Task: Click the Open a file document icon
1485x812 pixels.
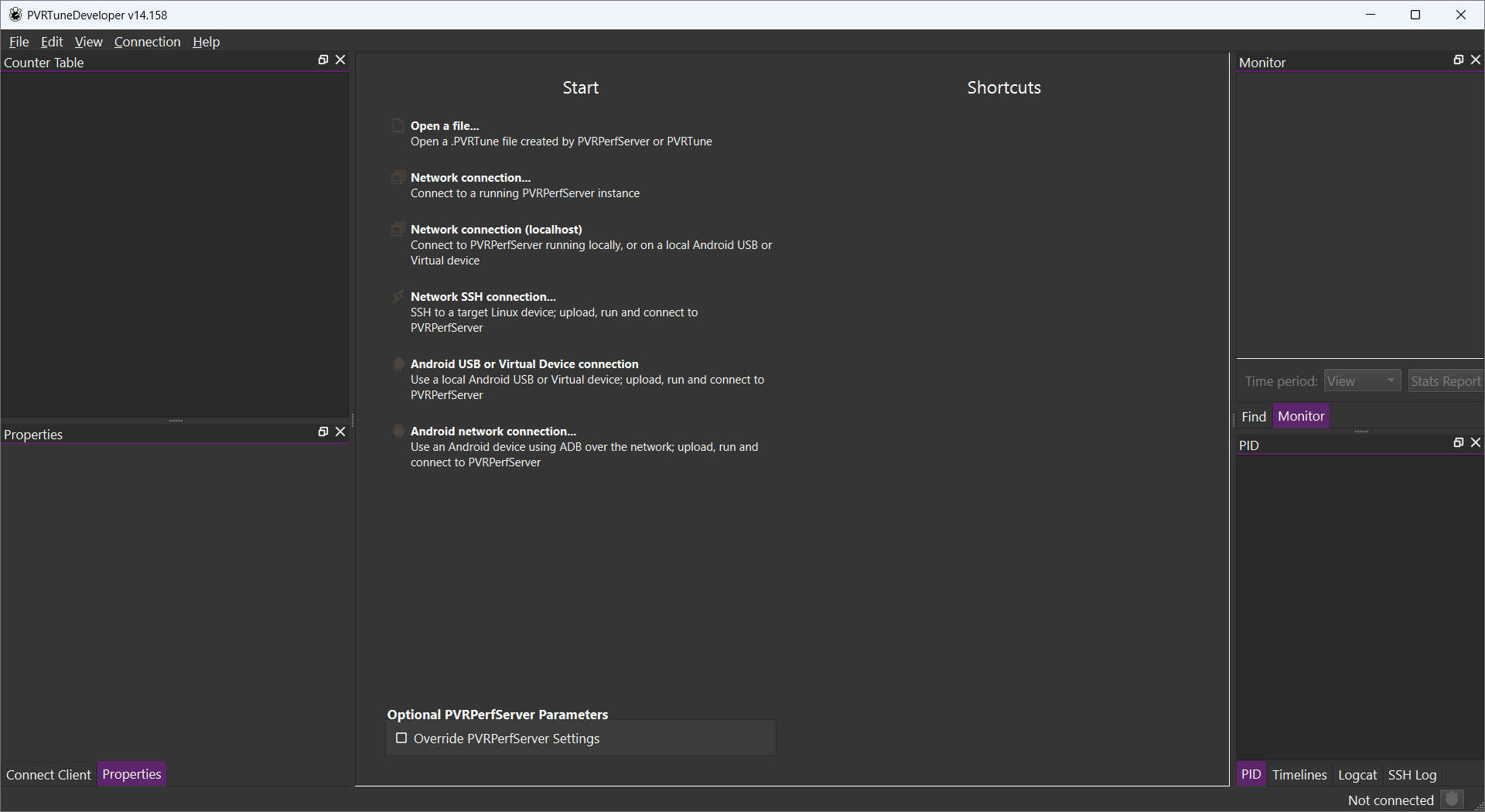Action: (398, 126)
